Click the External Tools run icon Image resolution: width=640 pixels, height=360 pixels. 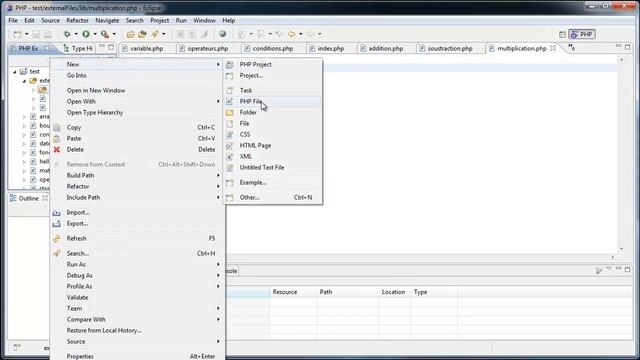point(105,34)
